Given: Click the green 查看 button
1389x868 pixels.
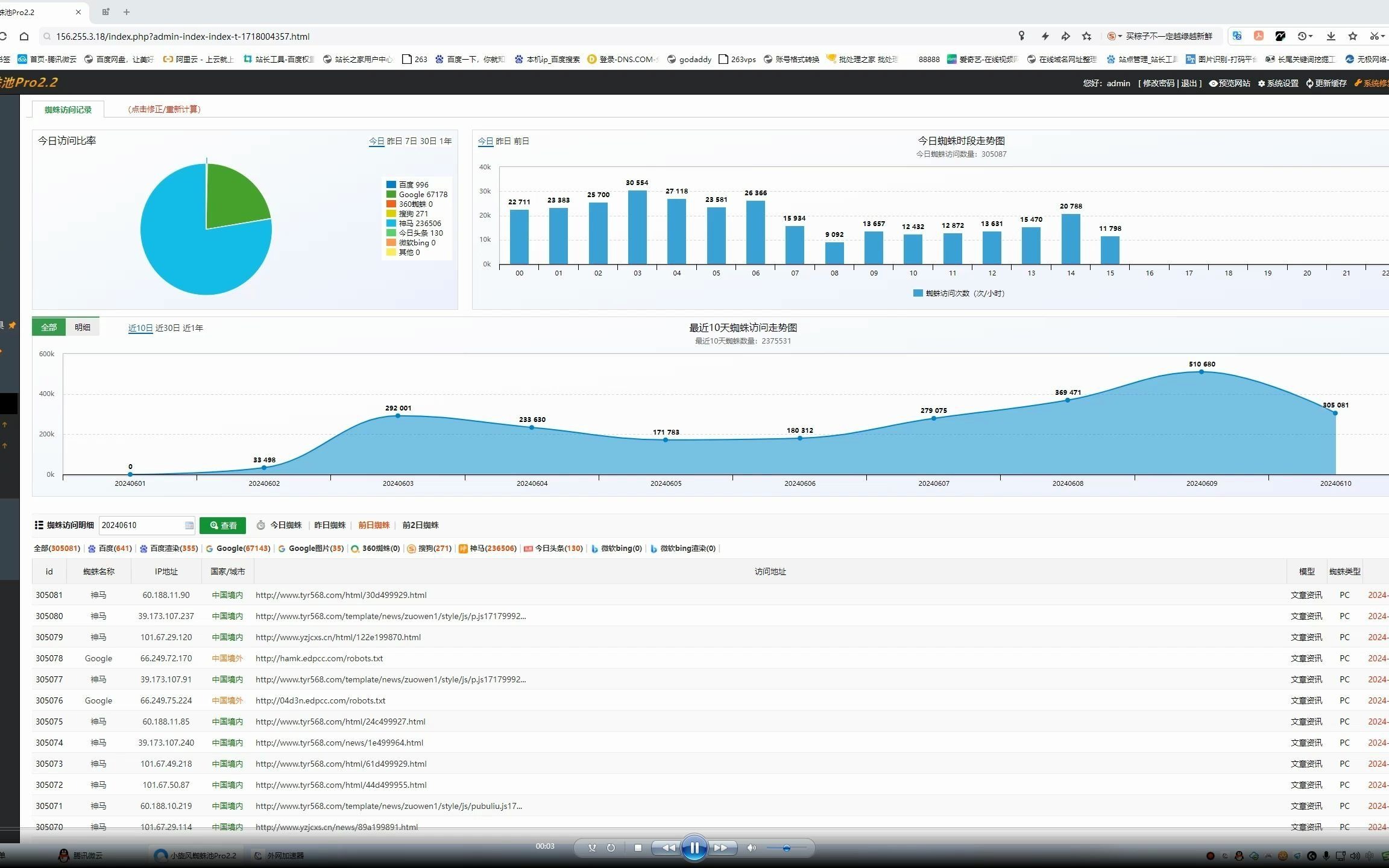Looking at the screenshot, I should point(222,526).
